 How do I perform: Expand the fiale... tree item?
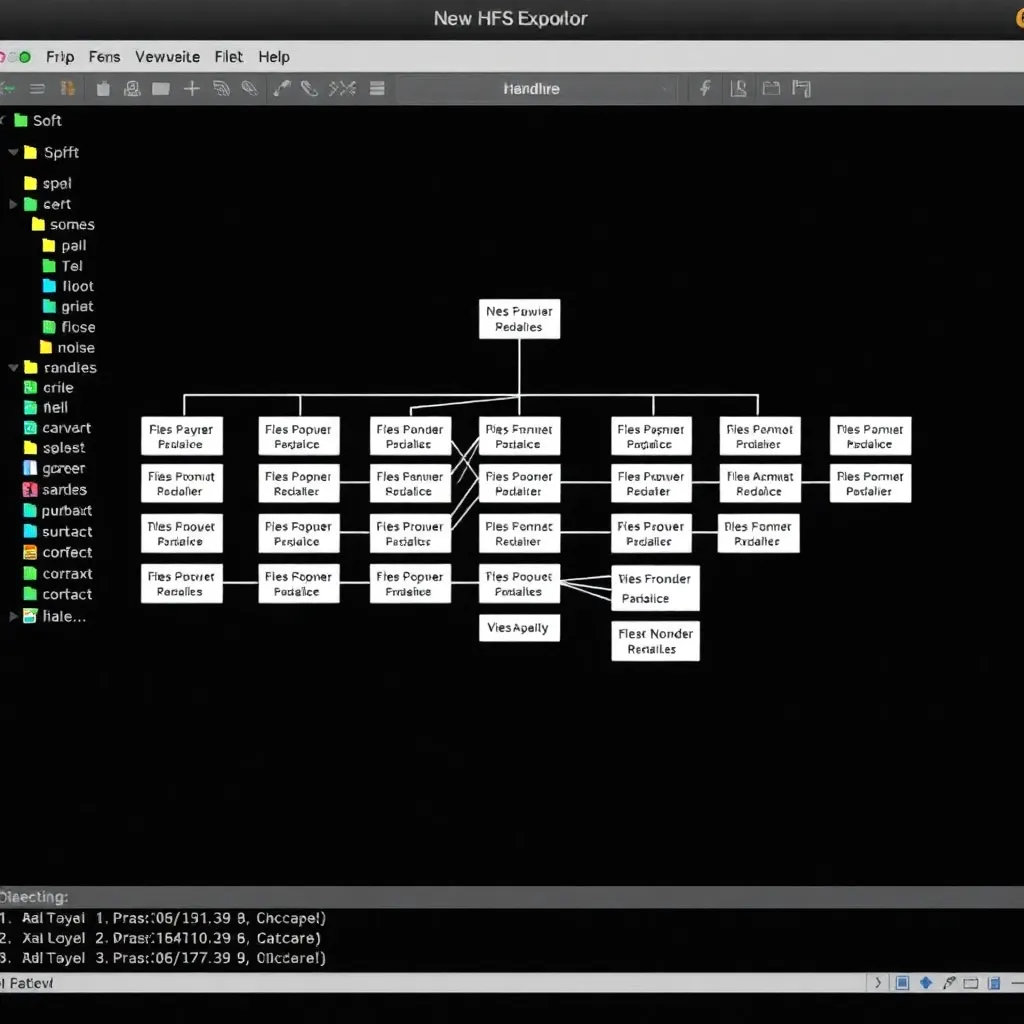14,617
